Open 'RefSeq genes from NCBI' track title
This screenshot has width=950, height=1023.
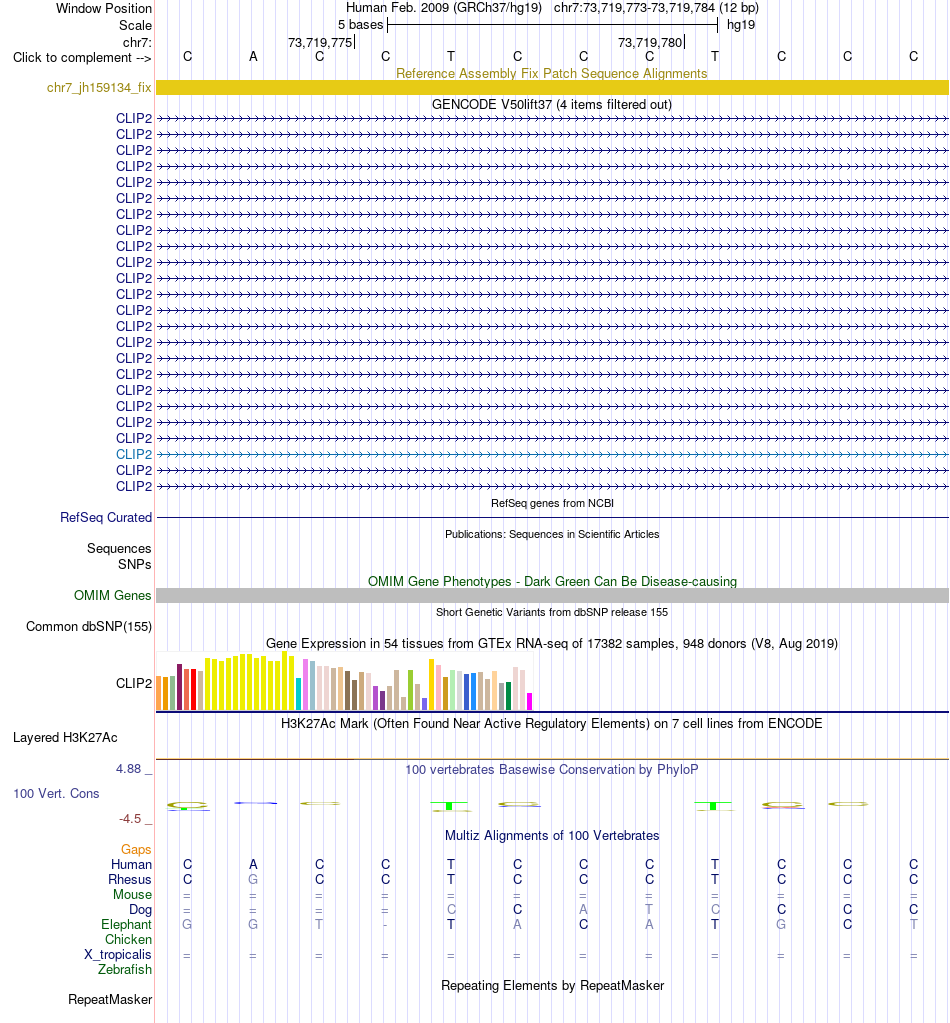pyautogui.click(x=552, y=503)
